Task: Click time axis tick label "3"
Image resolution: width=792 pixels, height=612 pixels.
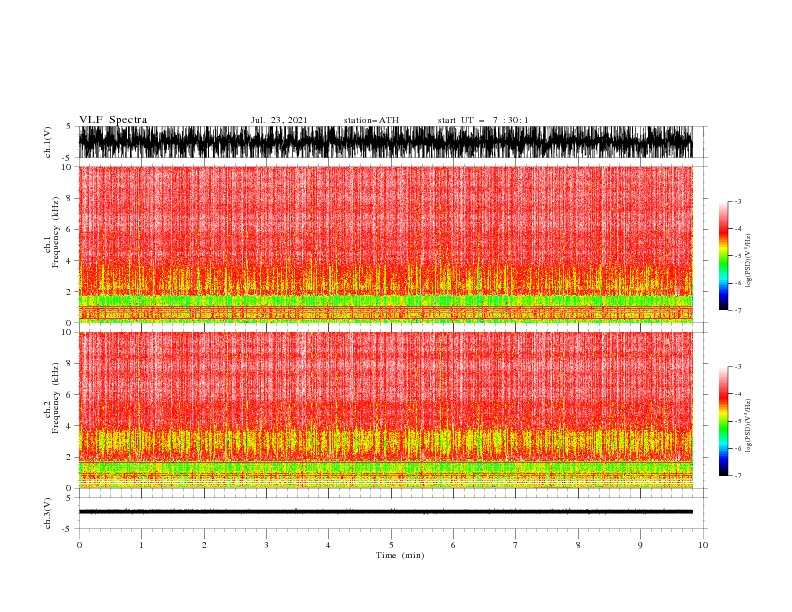Action: (267, 545)
